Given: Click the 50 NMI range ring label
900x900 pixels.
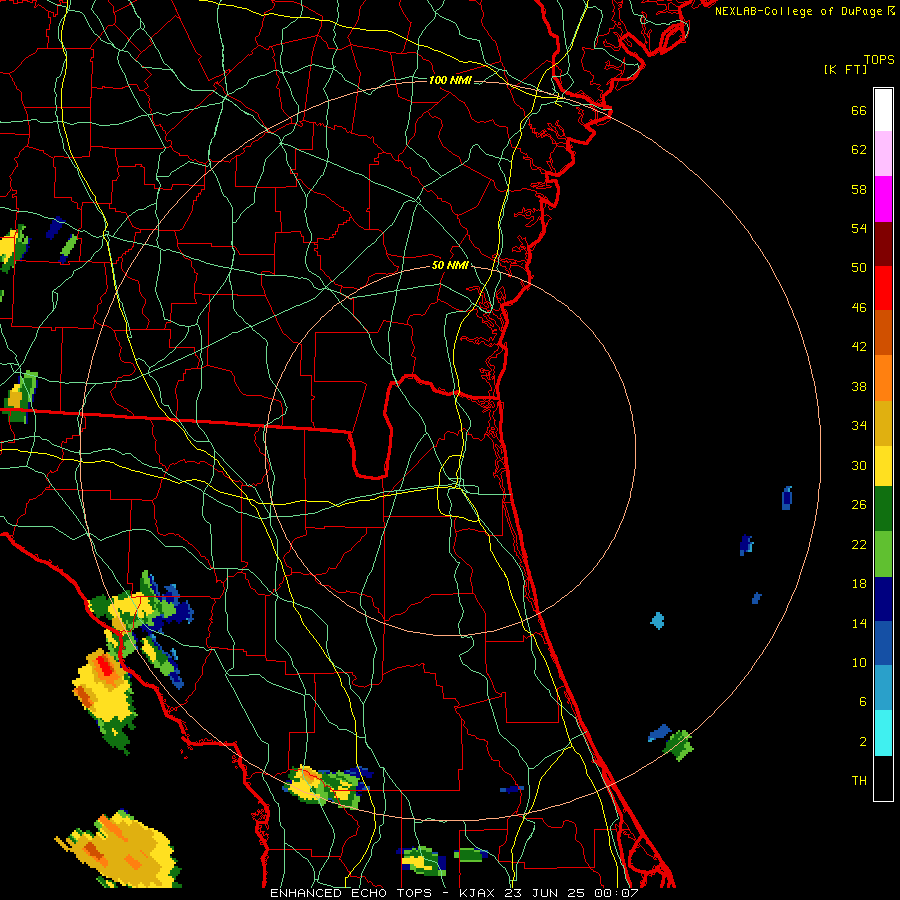Looking at the screenshot, I should click(x=450, y=265).
